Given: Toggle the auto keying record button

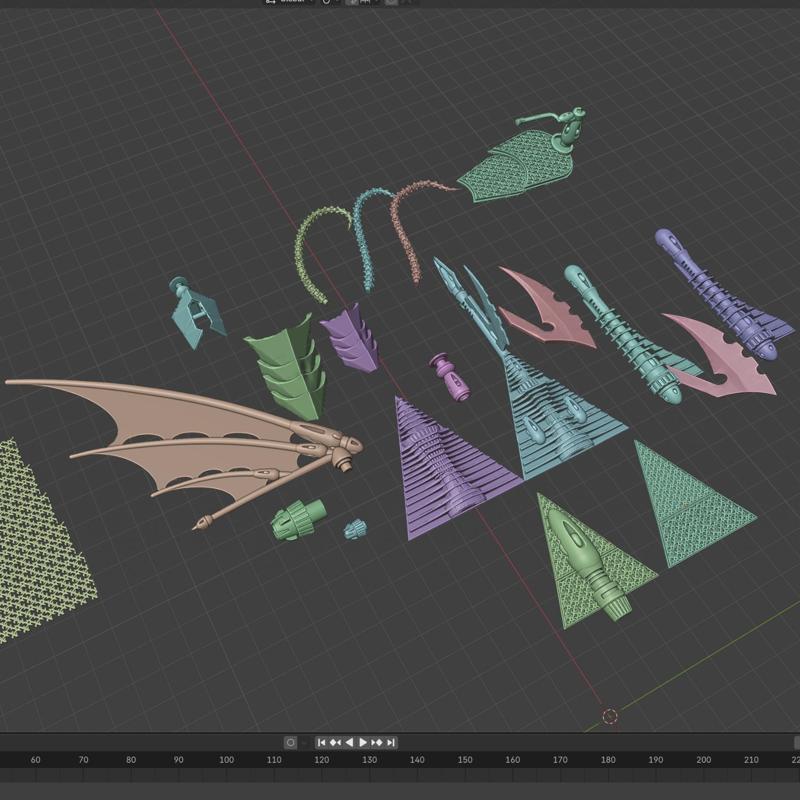Looking at the screenshot, I should (290, 742).
